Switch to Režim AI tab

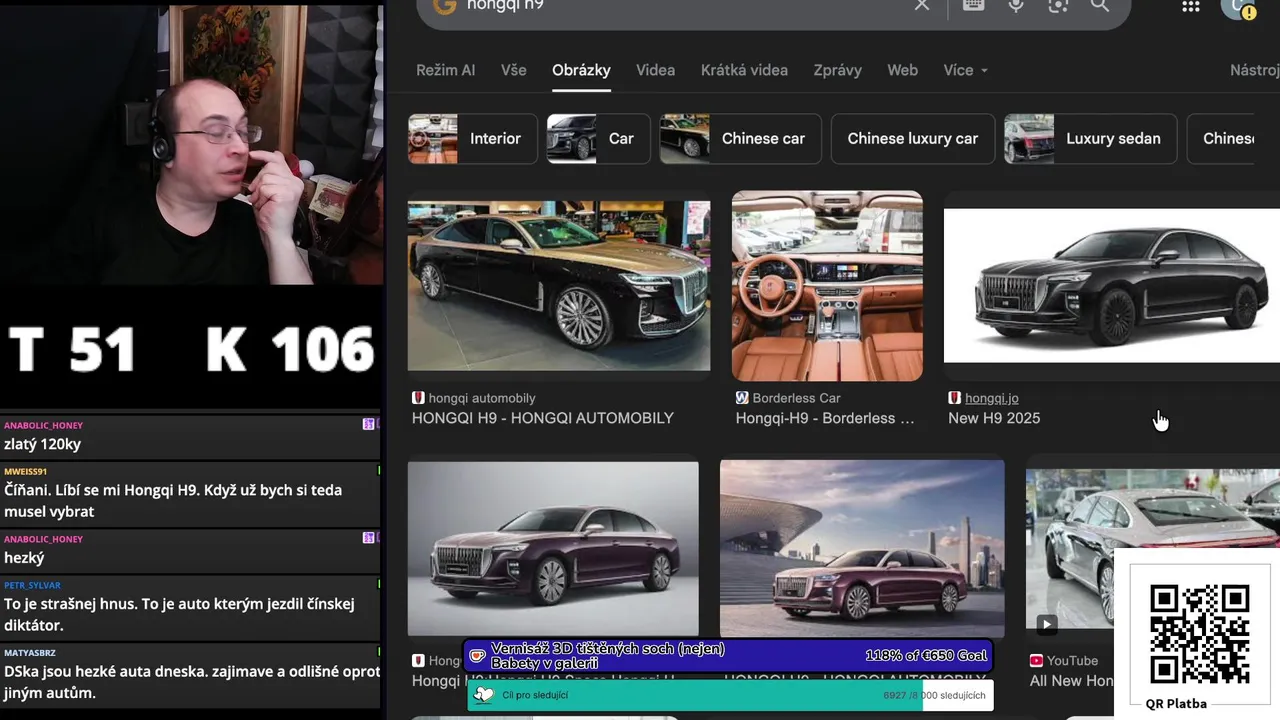[445, 70]
